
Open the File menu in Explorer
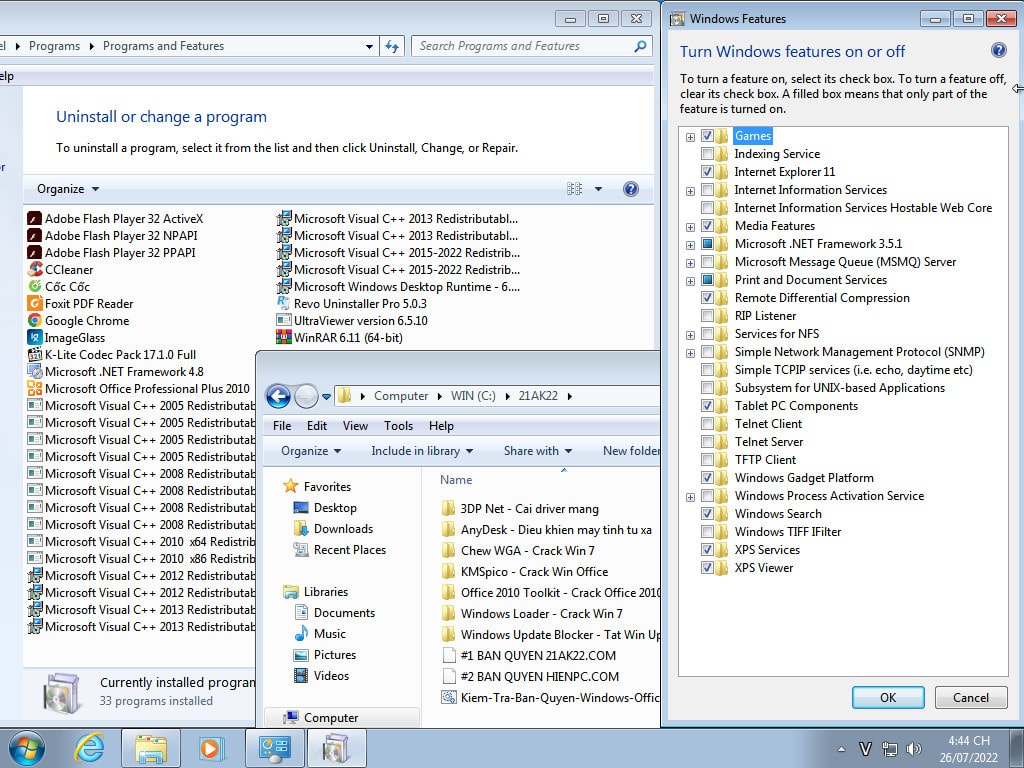(282, 426)
